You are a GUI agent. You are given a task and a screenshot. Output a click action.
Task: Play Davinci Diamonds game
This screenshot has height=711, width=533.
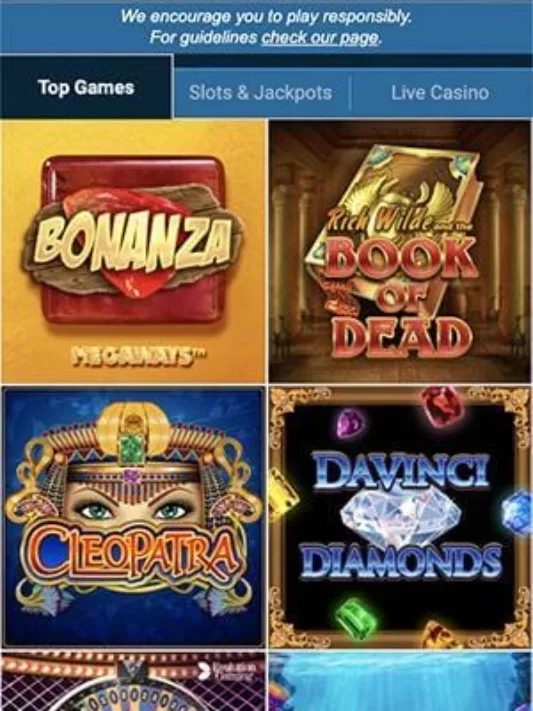399,517
